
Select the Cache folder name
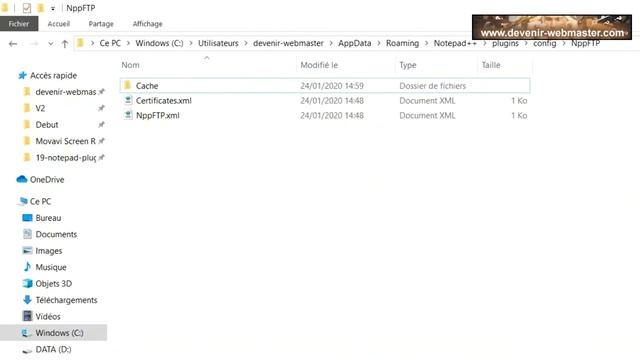coord(147,86)
